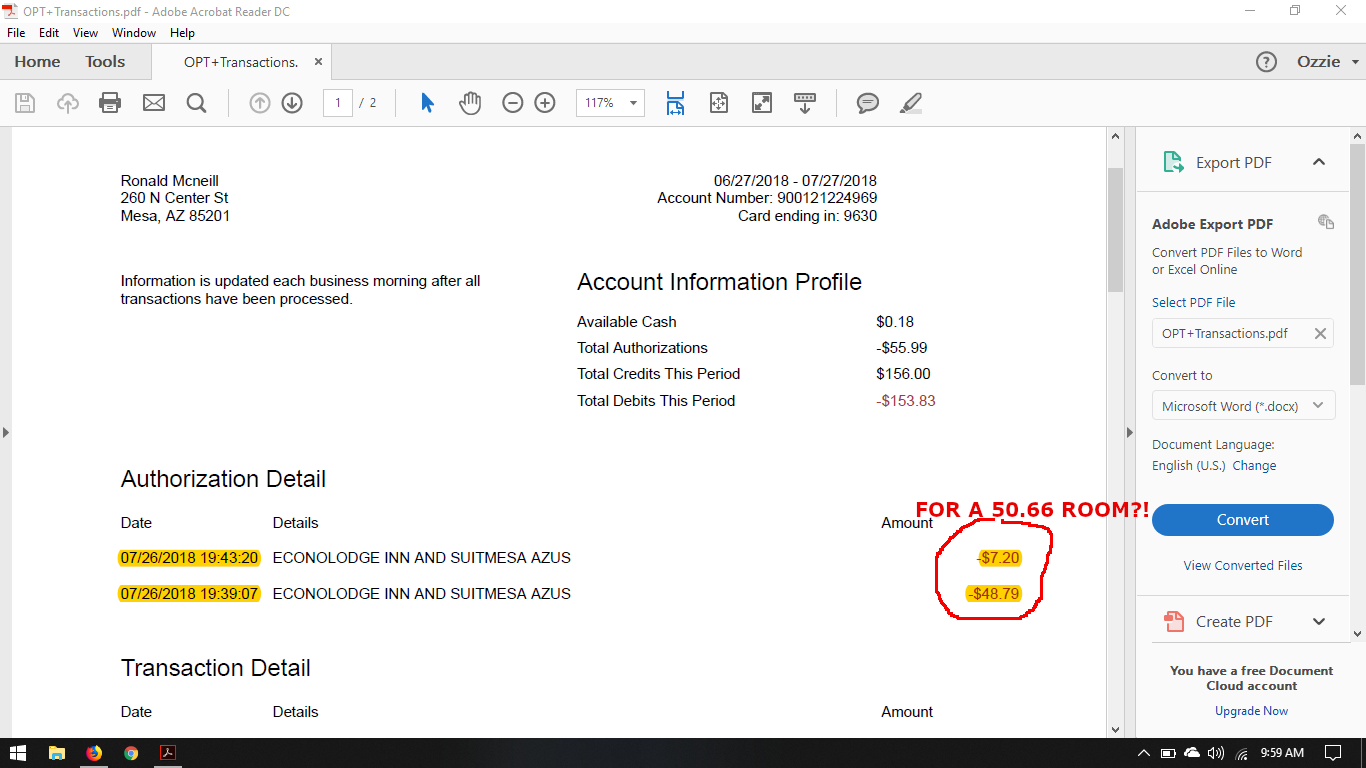Go to the next page
Viewport: 1366px width, 768px height.
[x=291, y=102]
